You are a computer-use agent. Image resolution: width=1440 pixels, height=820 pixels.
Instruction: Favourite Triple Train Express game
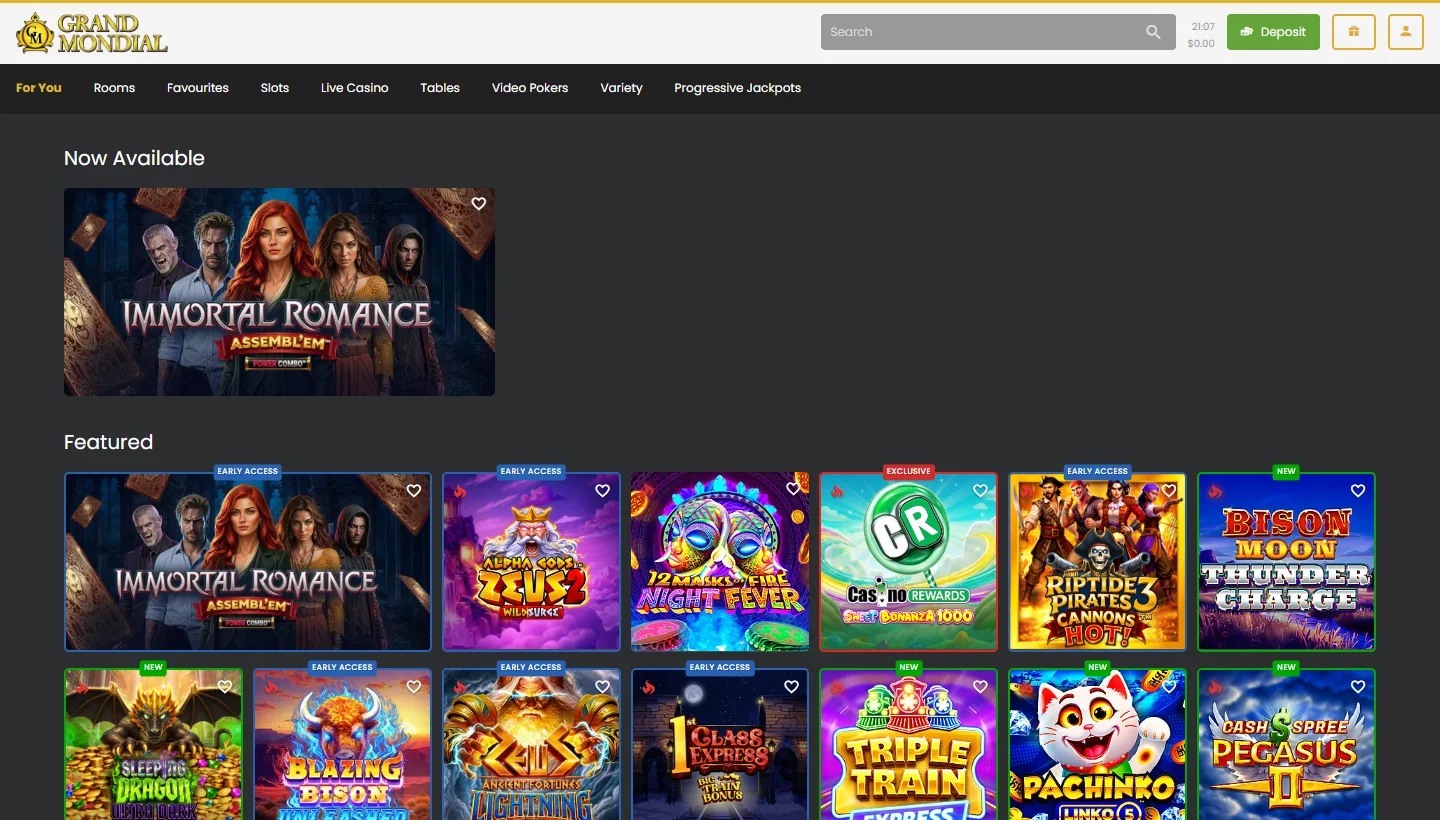(x=981, y=687)
